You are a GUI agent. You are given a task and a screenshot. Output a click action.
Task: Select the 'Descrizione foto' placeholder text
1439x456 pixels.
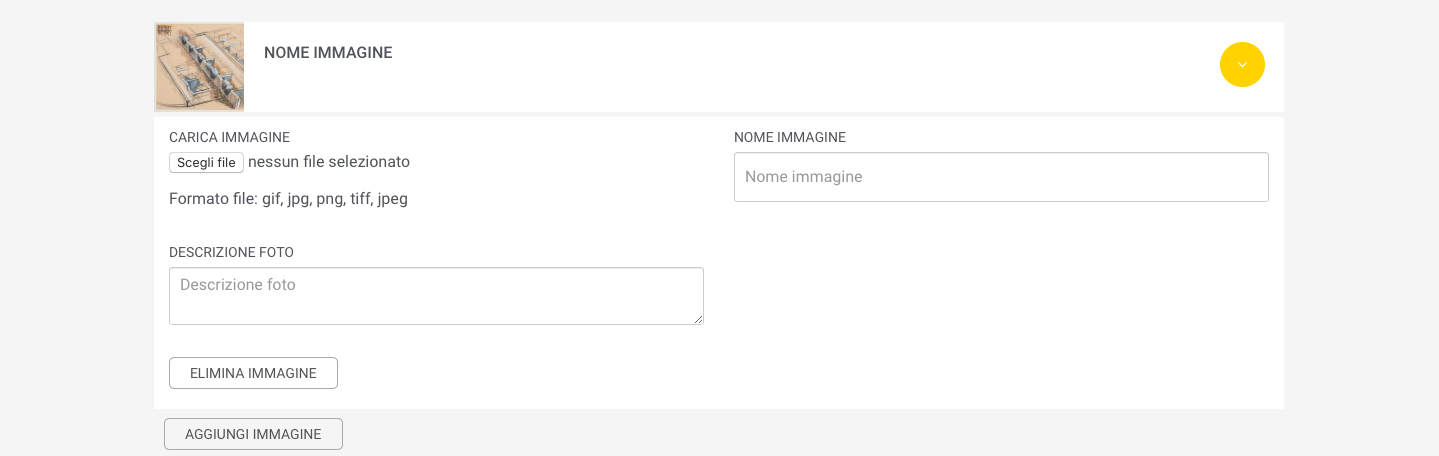pyautogui.click(x=238, y=285)
